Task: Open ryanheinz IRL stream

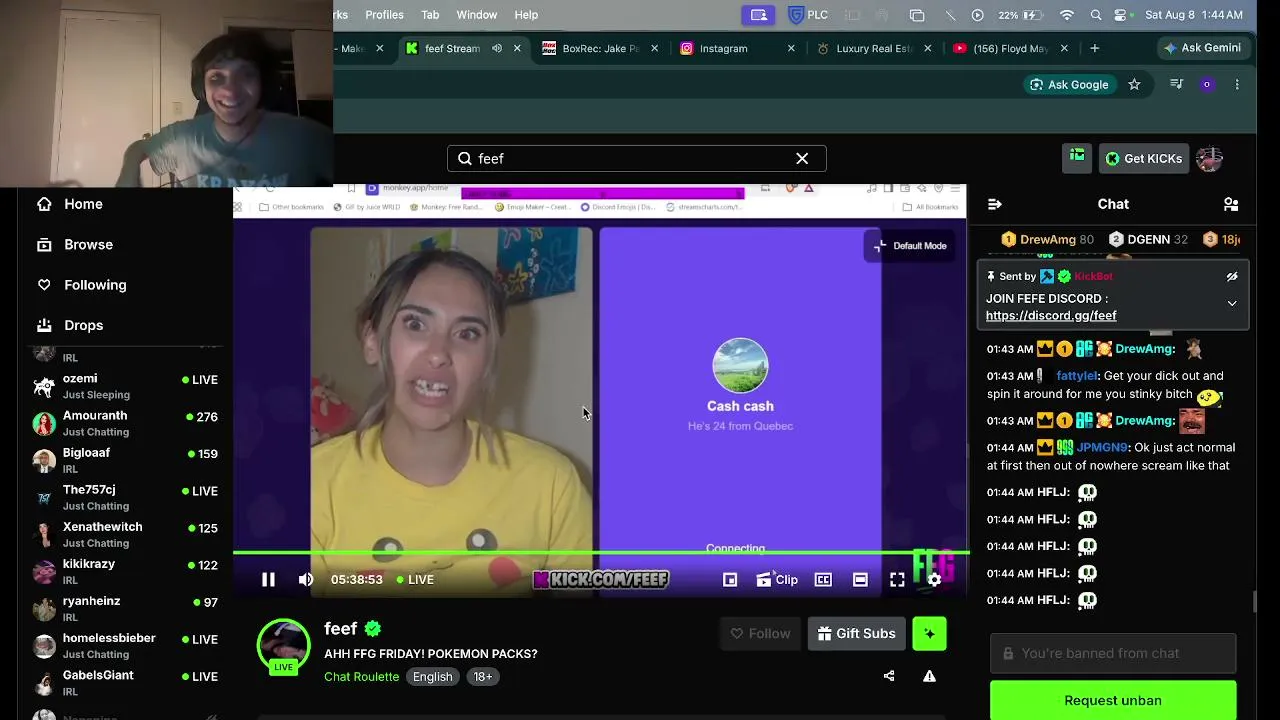Action: pos(125,608)
